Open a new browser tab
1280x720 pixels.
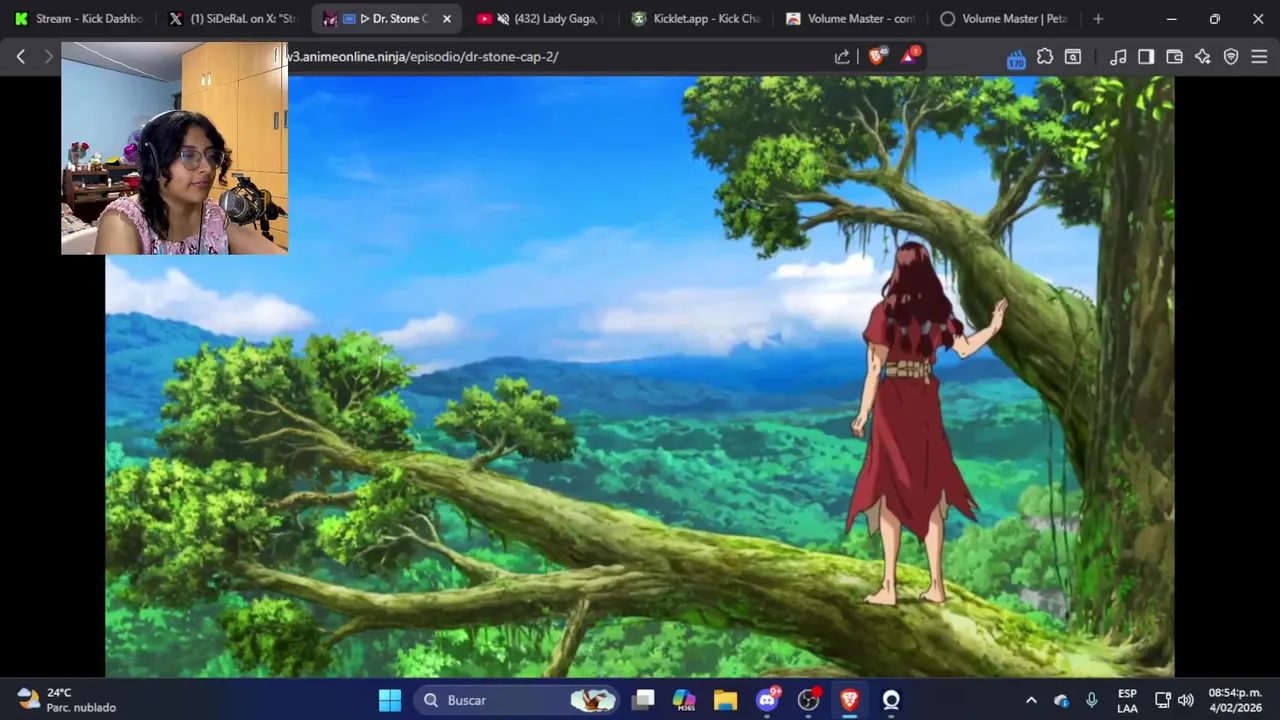click(x=1098, y=19)
